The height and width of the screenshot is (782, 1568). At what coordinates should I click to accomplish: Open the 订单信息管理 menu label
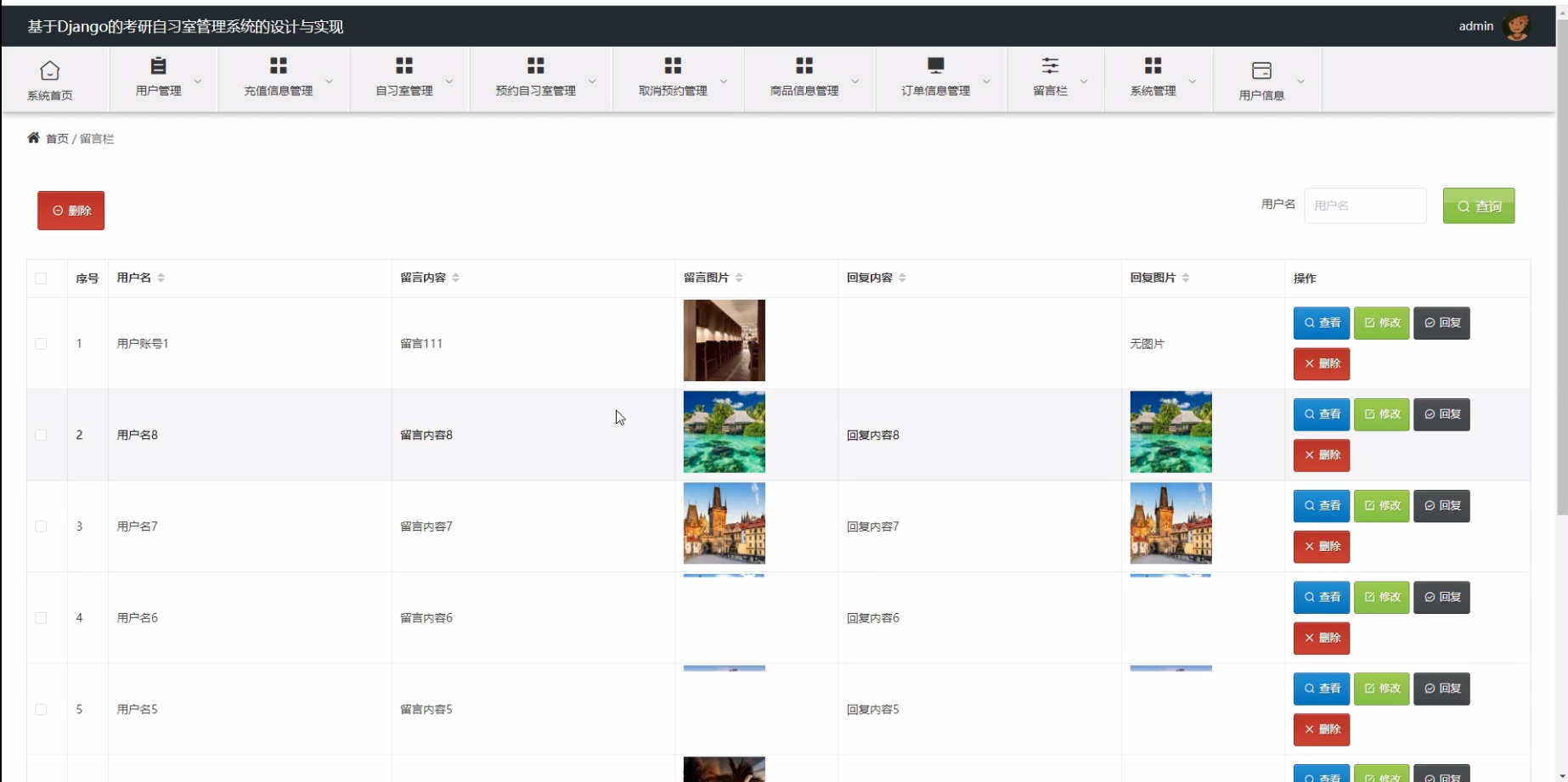[936, 91]
